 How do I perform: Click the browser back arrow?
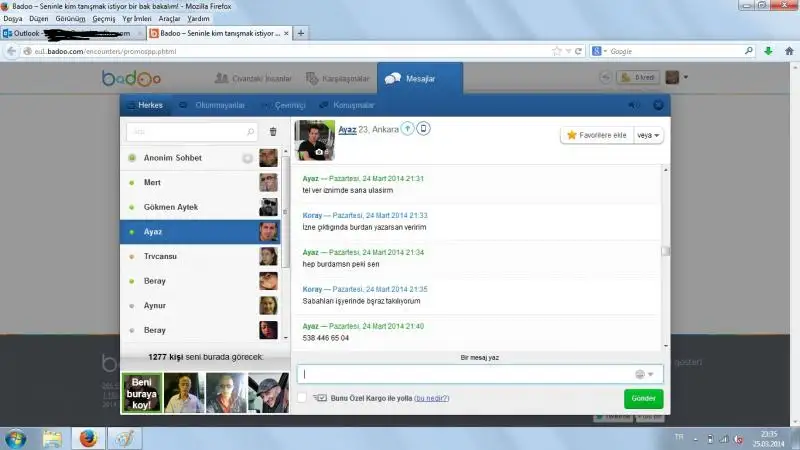pos(11,51)
